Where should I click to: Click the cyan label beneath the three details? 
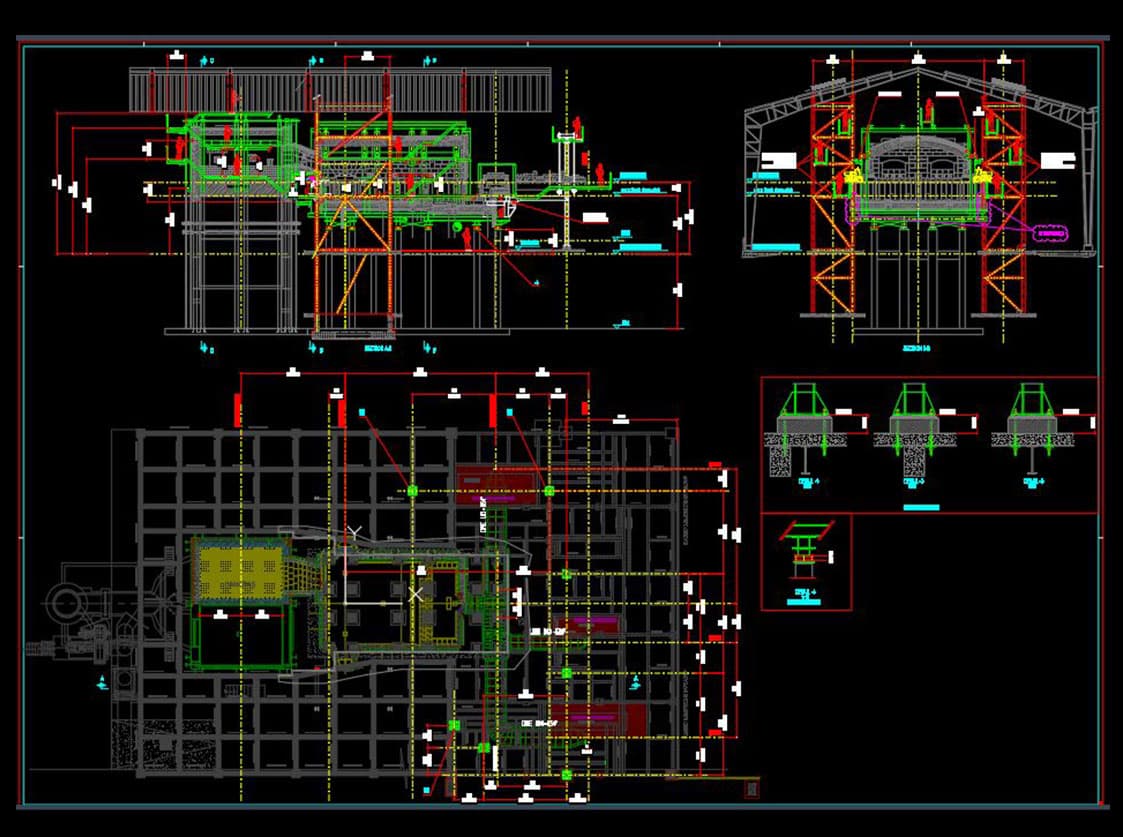pyautogui.click(x=921, y=508)
